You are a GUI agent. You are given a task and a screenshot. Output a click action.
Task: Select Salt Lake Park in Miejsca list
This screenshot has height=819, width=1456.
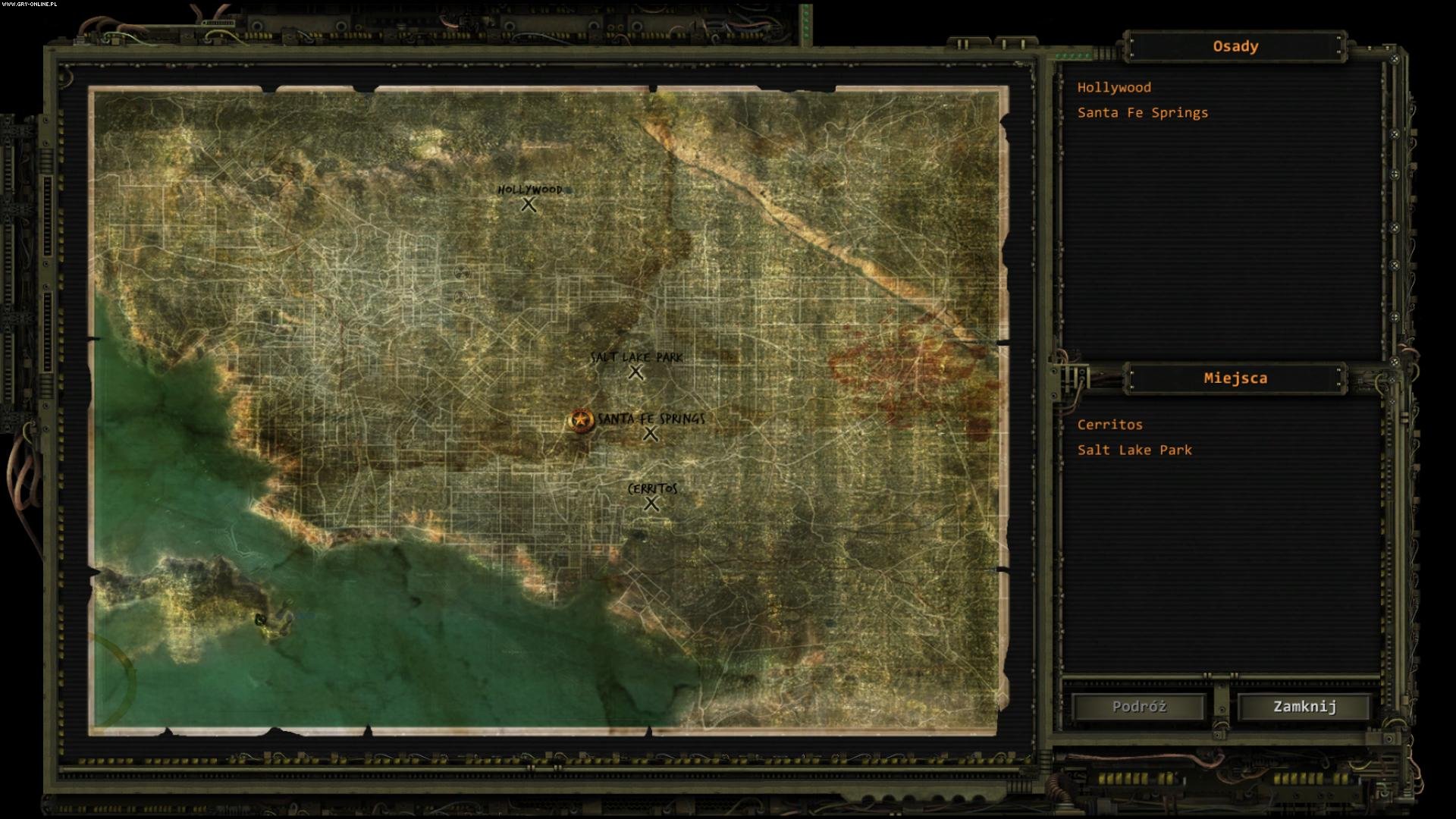1134,450
